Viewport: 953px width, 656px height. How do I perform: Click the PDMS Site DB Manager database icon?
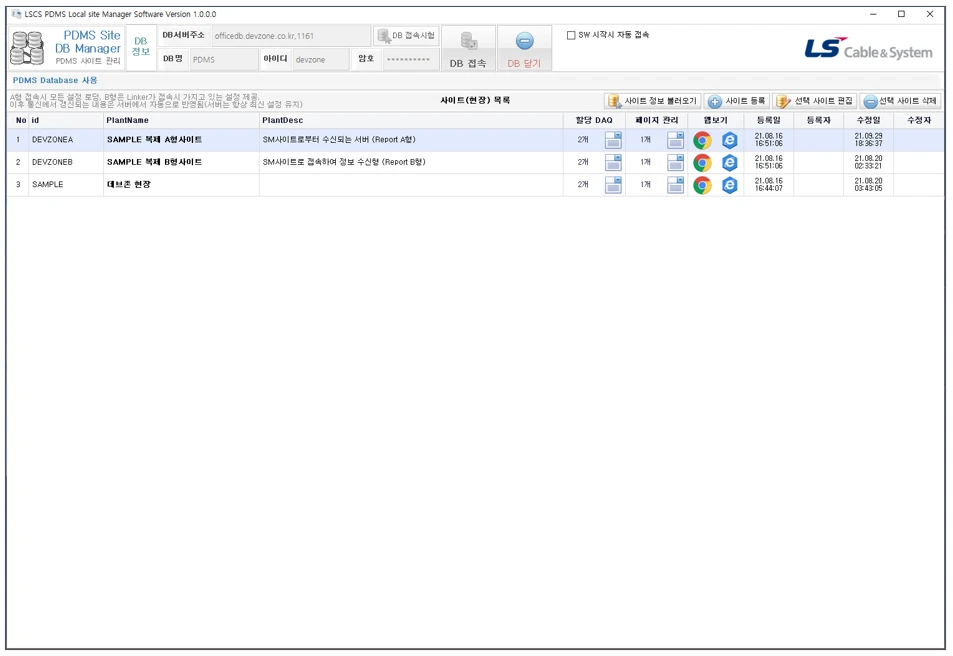27,48
